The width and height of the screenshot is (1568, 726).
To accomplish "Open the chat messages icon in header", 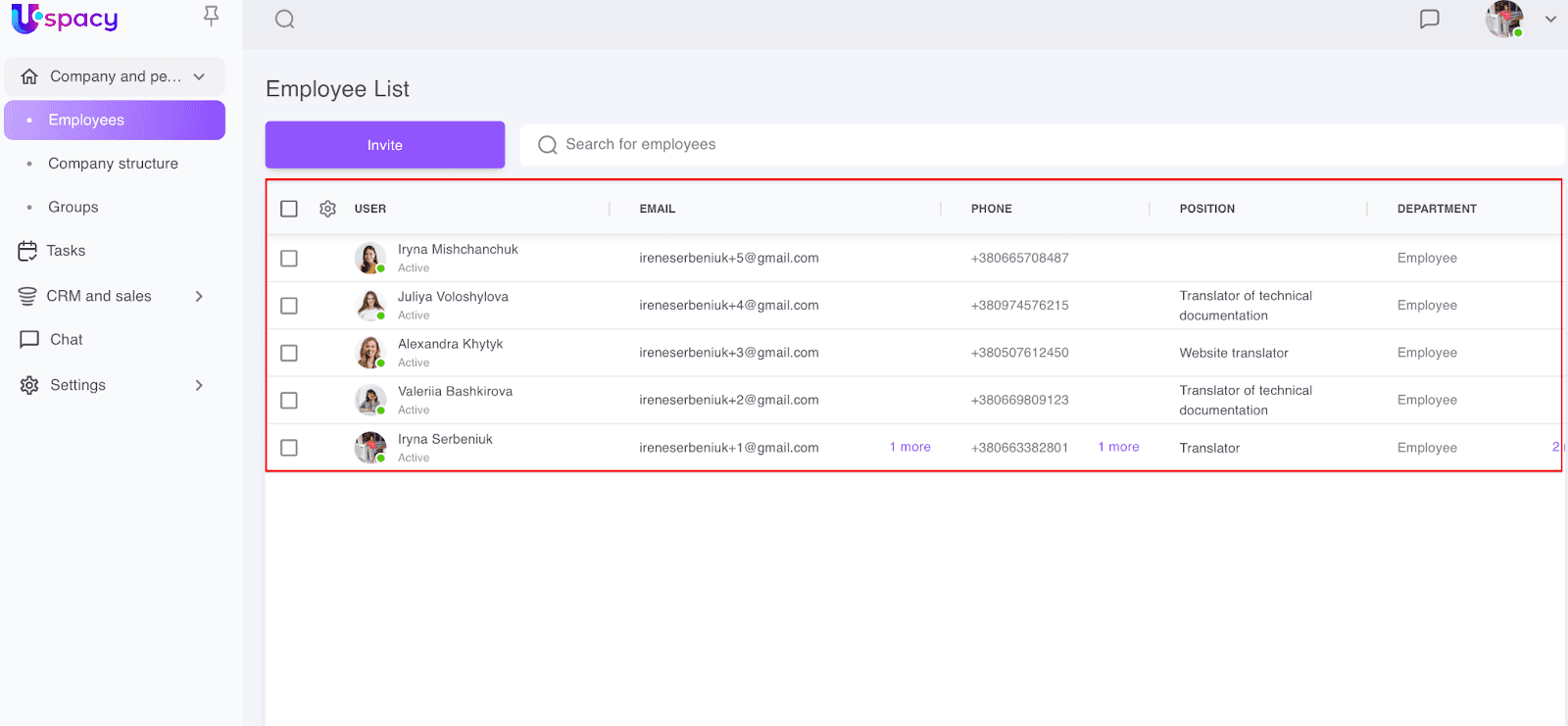I will click(x=1429, y=20).
